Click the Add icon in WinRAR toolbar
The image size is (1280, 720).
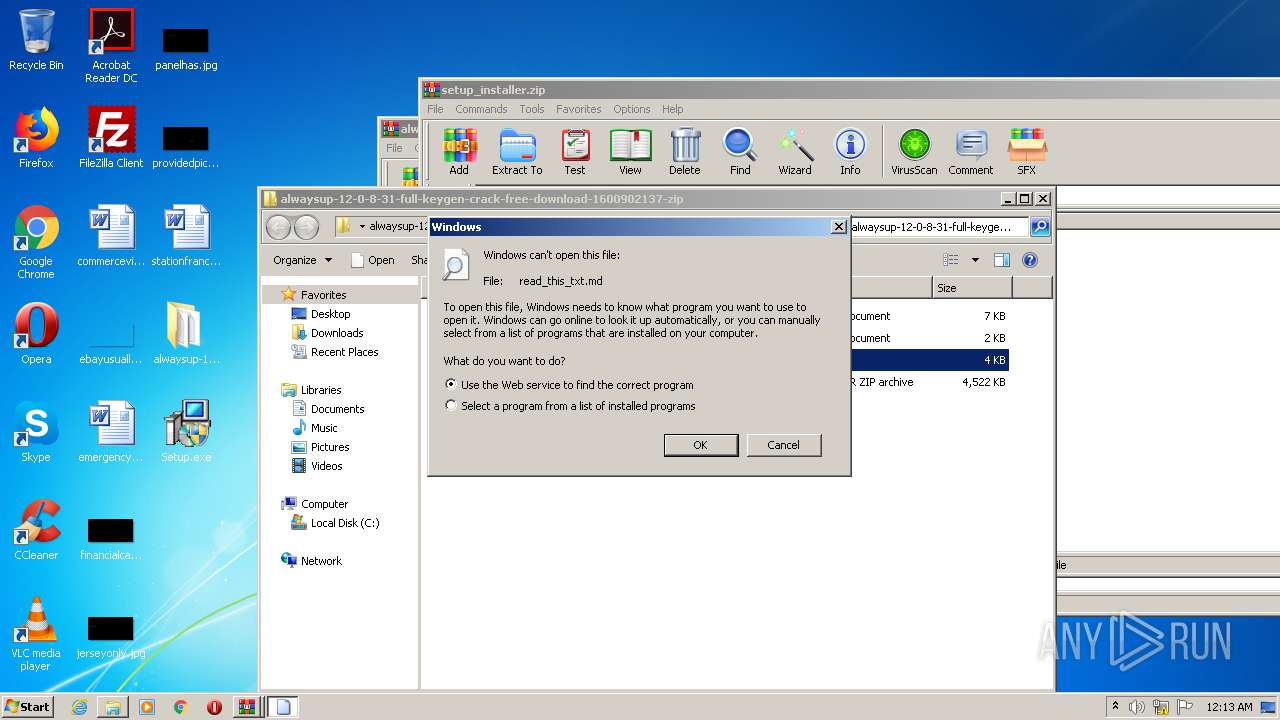(459, 152)
